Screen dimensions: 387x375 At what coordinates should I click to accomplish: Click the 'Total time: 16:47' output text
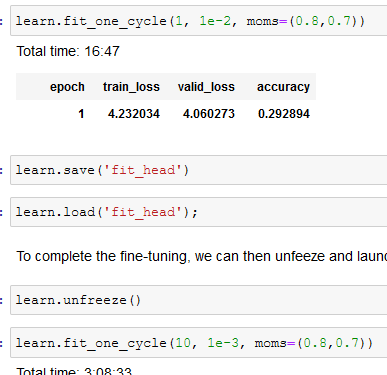pyautogui.click(x=68, y=51)
